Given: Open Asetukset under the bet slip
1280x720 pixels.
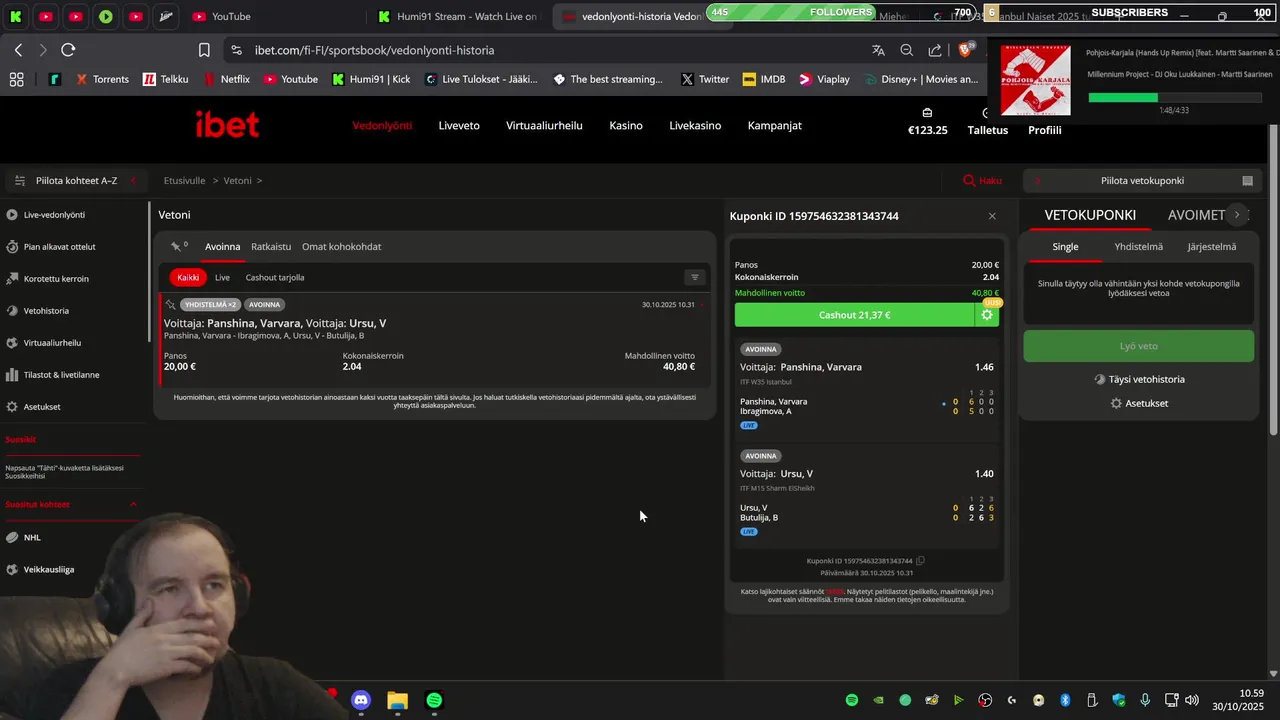Looking at the screenshot, I should click(1139, 404).
